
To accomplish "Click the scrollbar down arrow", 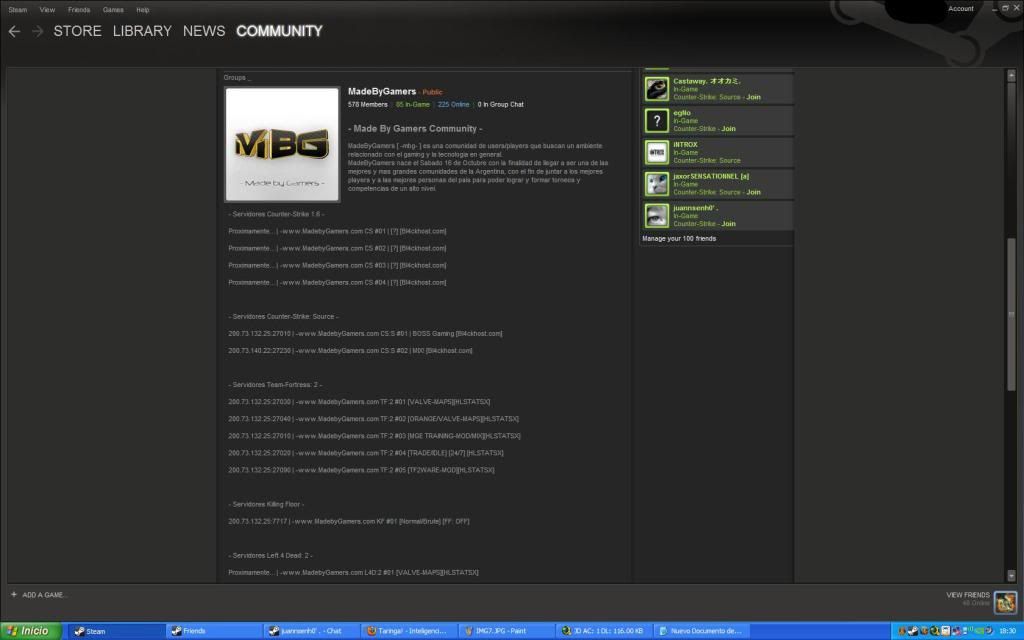I will point(1012,575).
